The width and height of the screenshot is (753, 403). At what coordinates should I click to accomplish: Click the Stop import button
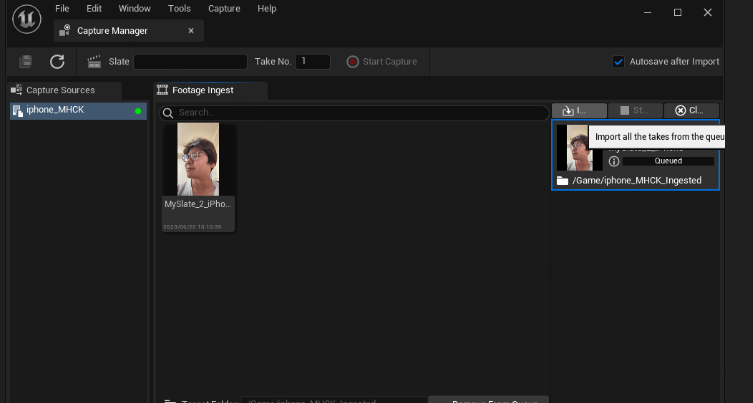[635, 110]
